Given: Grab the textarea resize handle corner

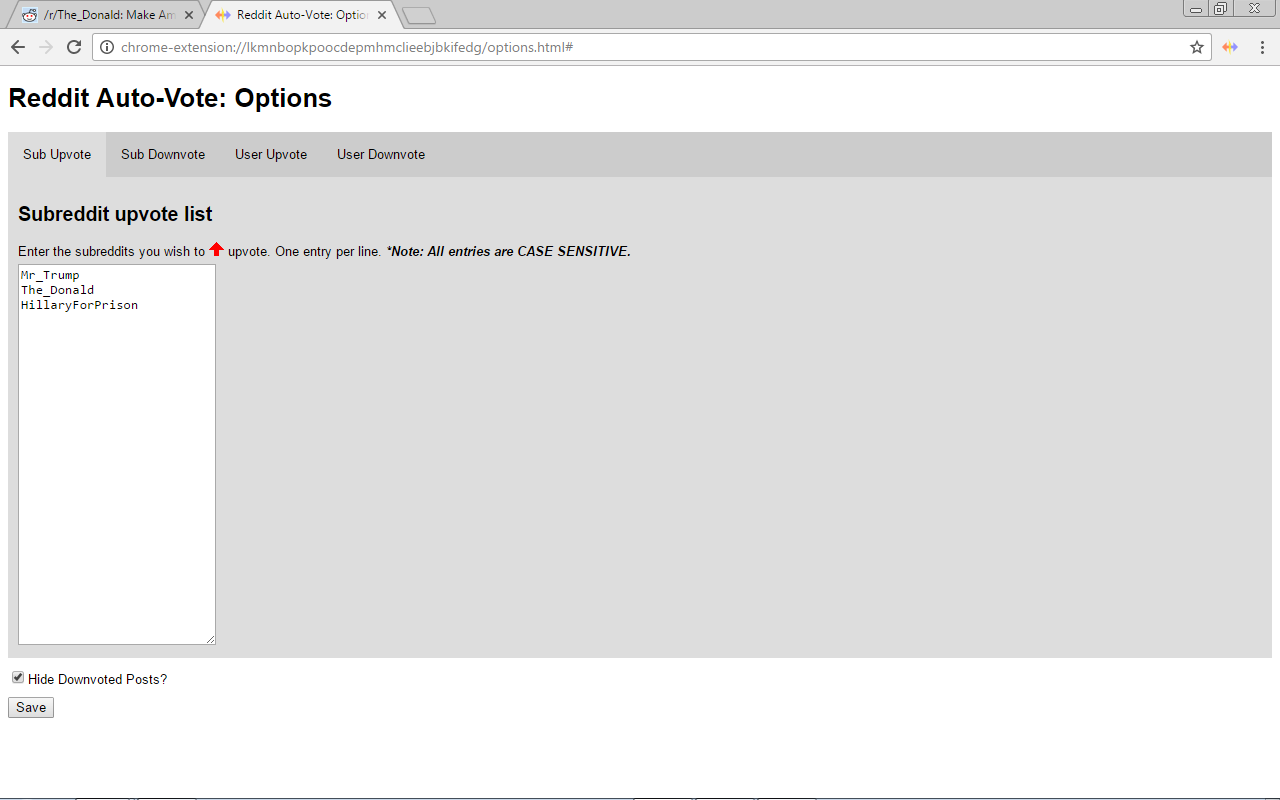Looking at the screenshot, I should [210, 639].
